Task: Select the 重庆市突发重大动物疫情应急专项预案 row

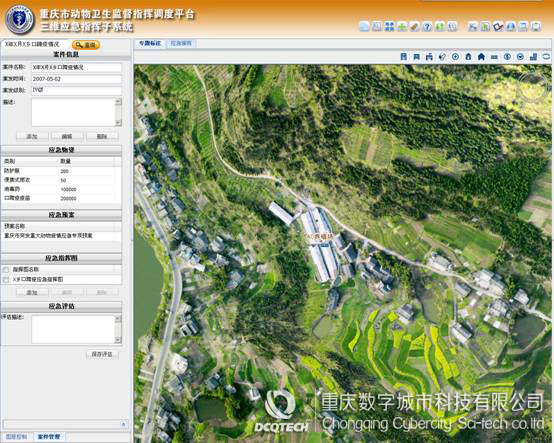Action: 61,236
